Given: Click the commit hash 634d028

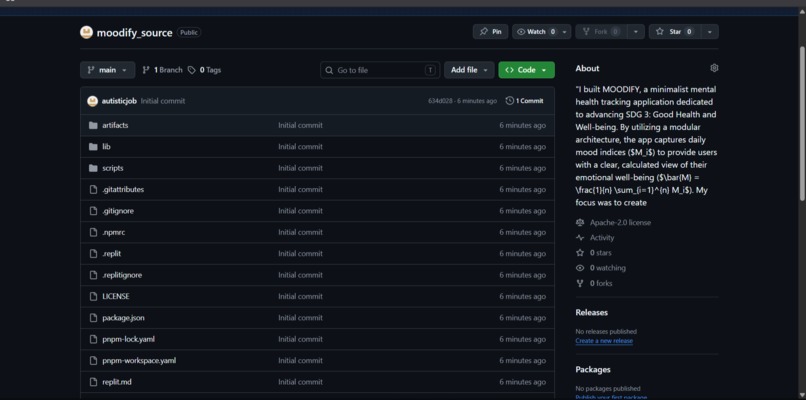Looking at the screenshot, I should 441,101.
